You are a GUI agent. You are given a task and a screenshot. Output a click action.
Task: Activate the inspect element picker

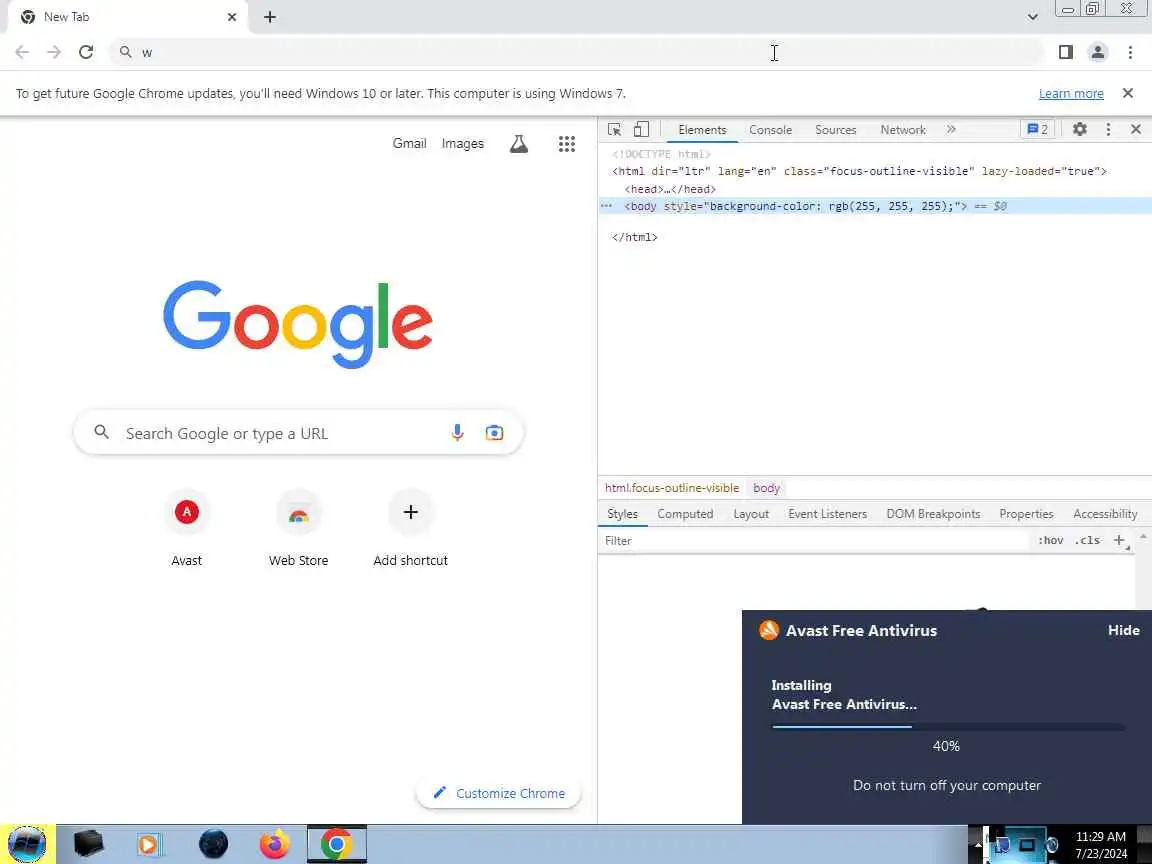coord(614,129)
